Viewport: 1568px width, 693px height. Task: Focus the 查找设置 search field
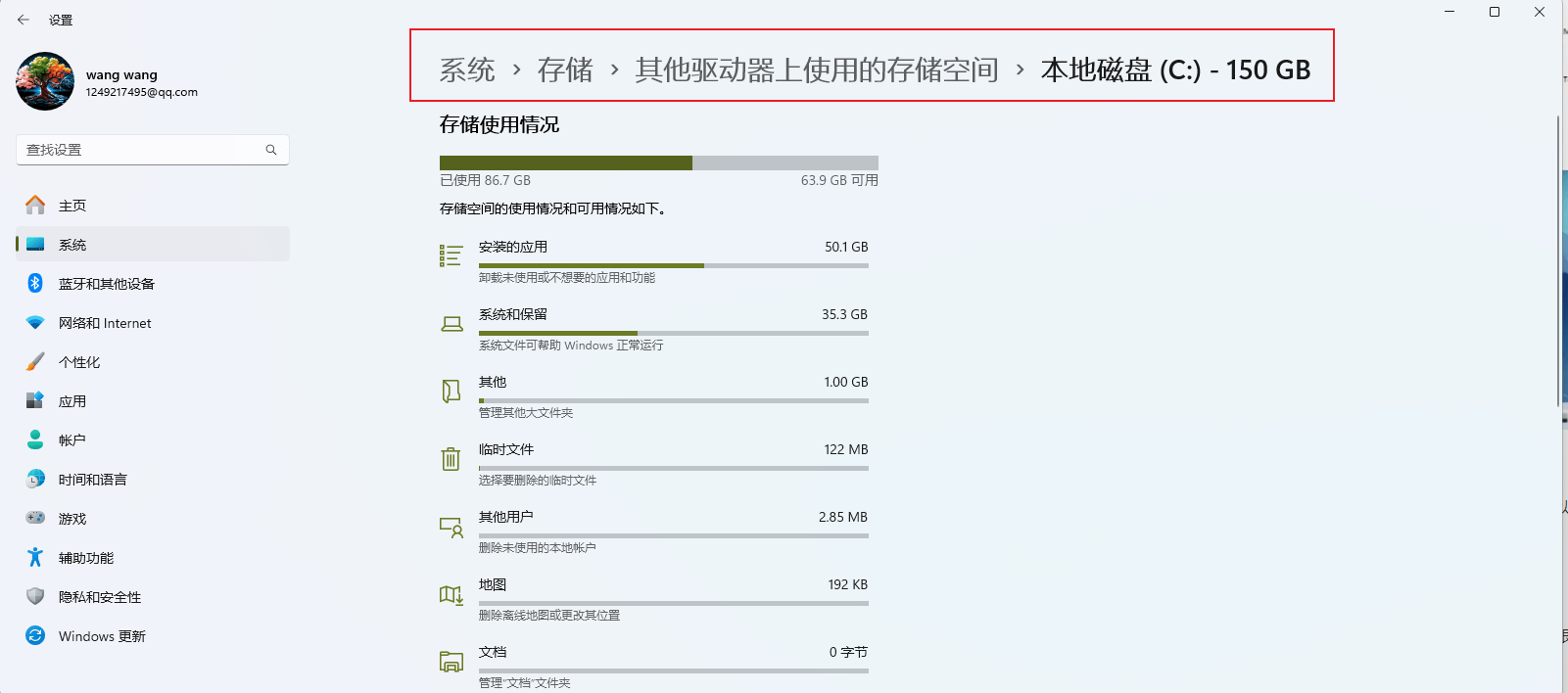[153, 150]
